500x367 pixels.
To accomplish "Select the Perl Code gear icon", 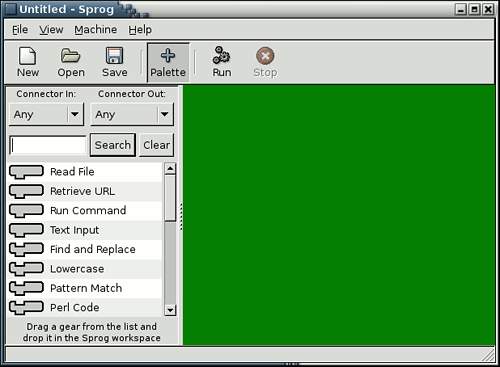I will pyautogui.click(x=26, y=308).
